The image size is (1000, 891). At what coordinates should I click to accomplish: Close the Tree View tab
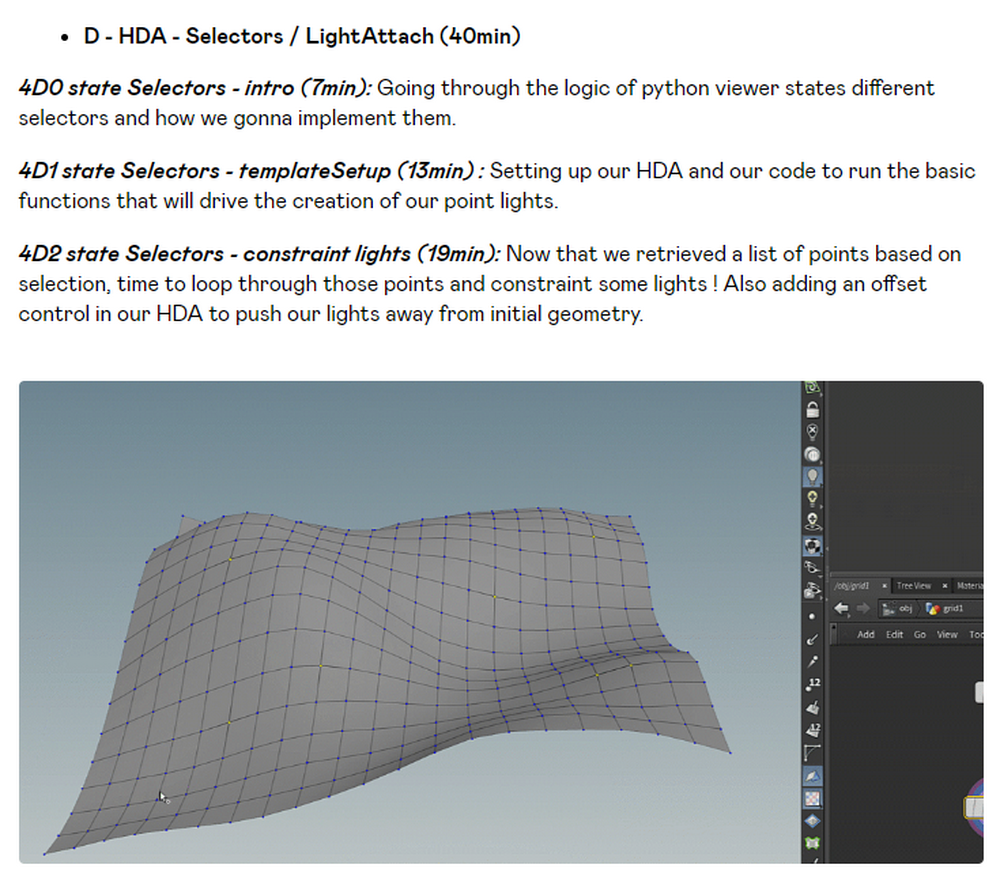[945, 585]
